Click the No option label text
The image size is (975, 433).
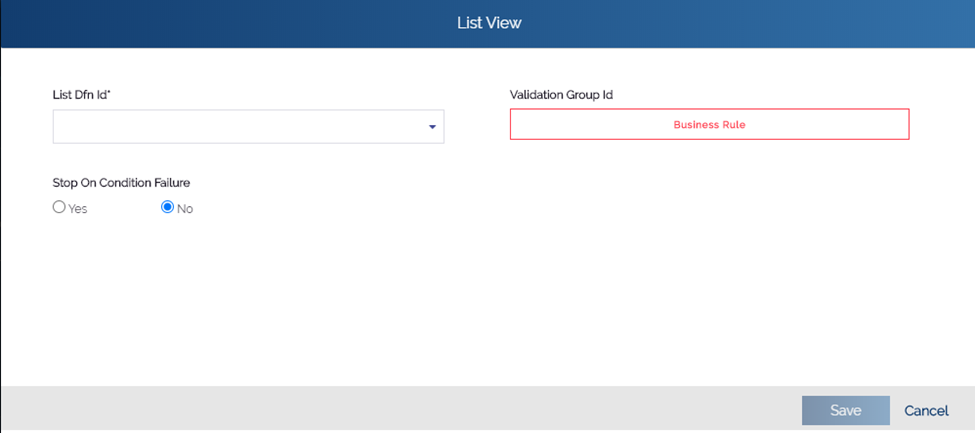click(185, 209)
